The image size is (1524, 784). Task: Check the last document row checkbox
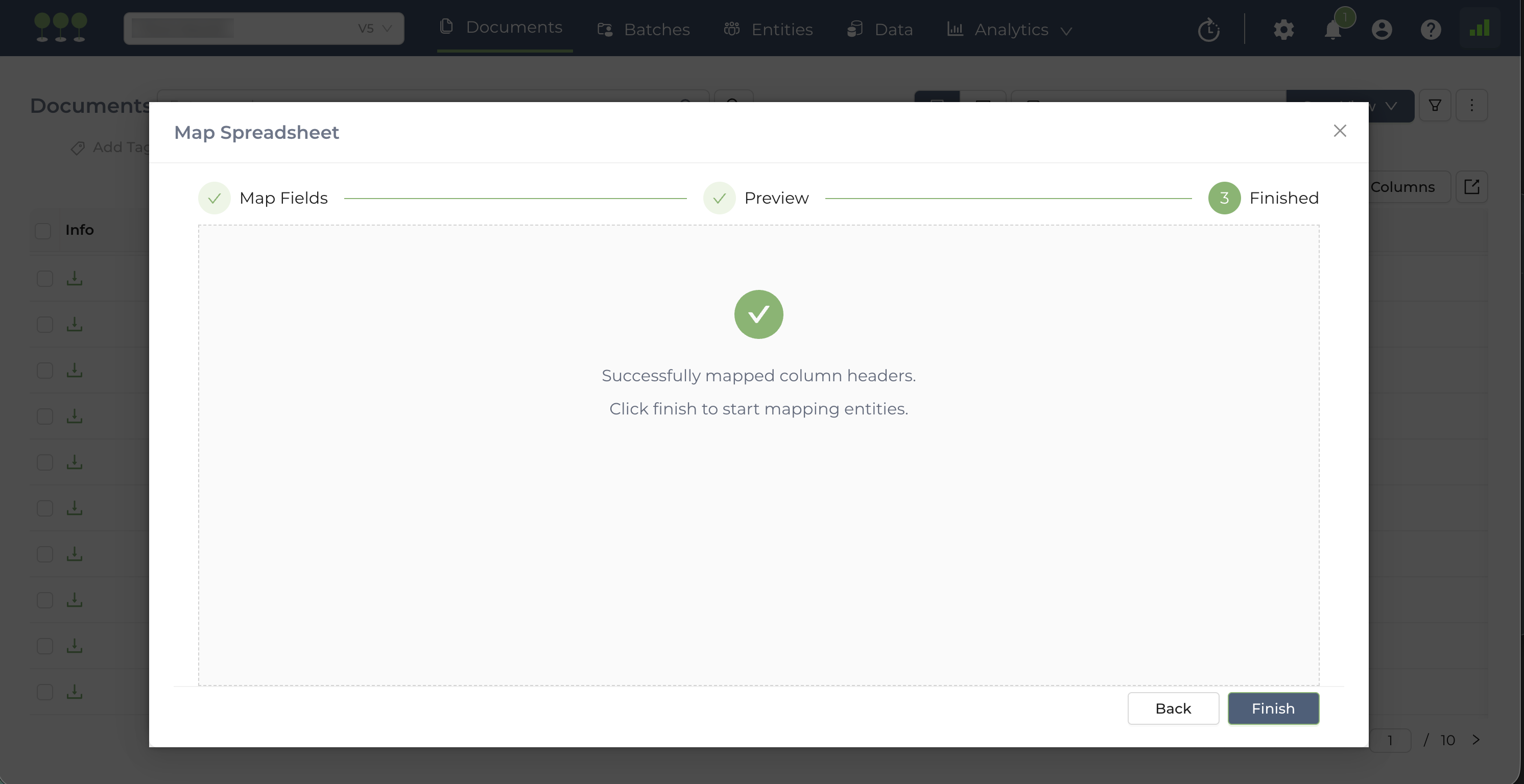pyautogui.click(x=45, y=692)
